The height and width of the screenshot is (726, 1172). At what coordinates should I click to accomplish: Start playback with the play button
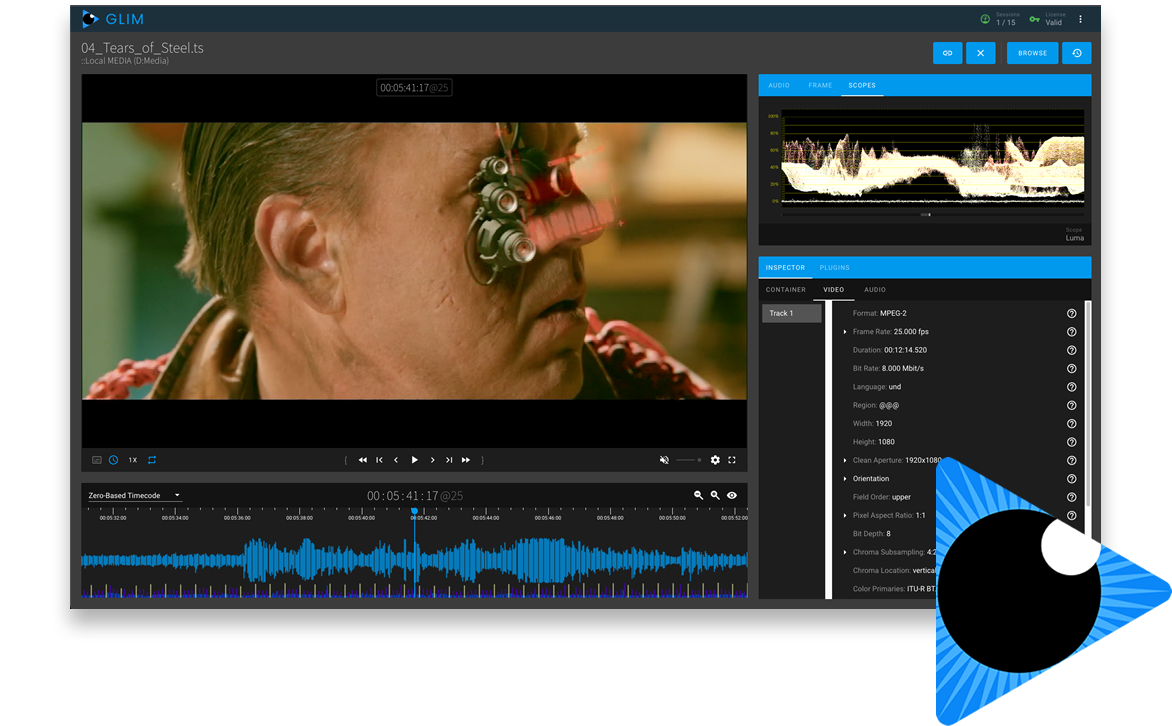(415, 460)
